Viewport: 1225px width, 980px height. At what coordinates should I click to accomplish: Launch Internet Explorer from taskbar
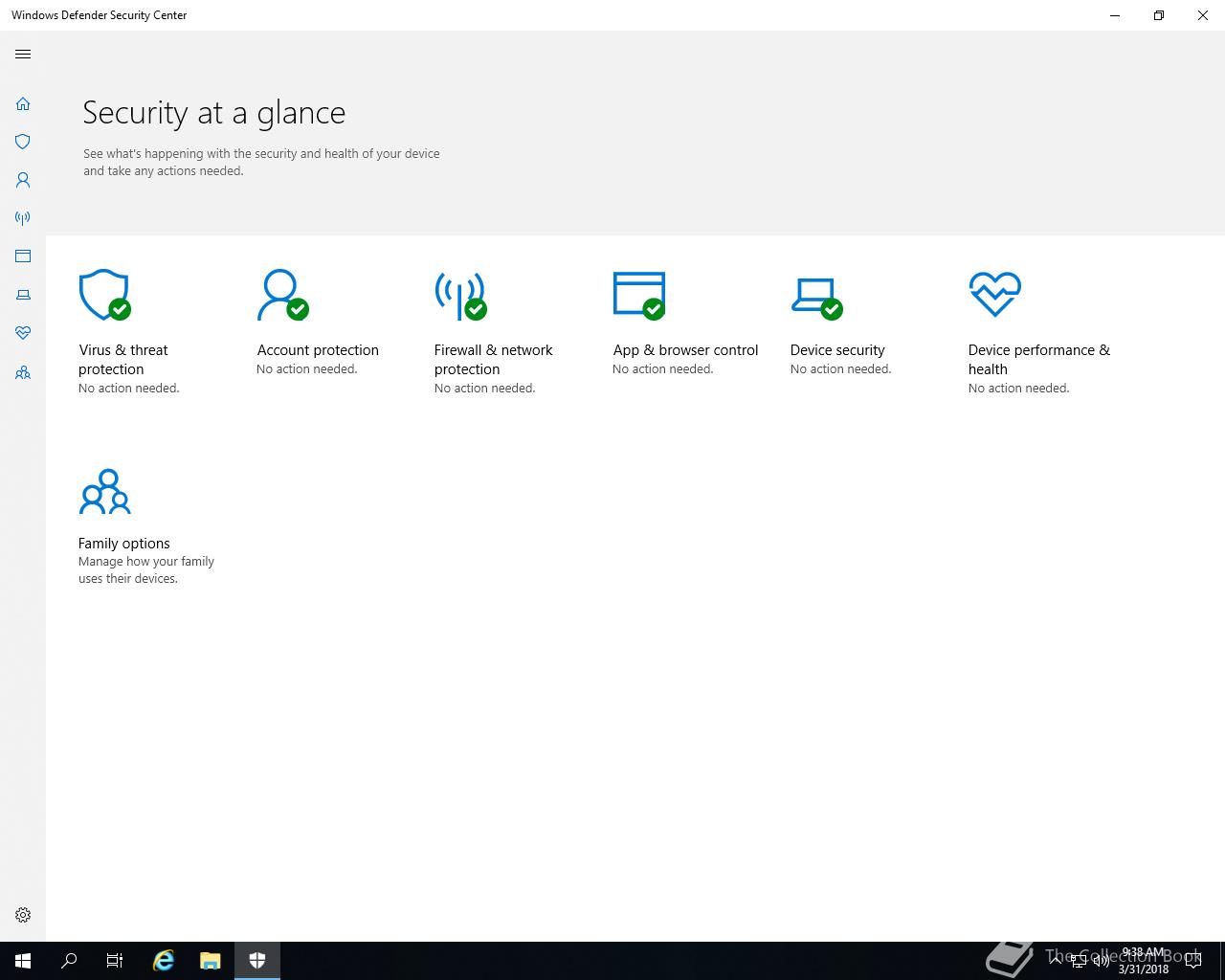pyautogui.click(x=164, y=961)
